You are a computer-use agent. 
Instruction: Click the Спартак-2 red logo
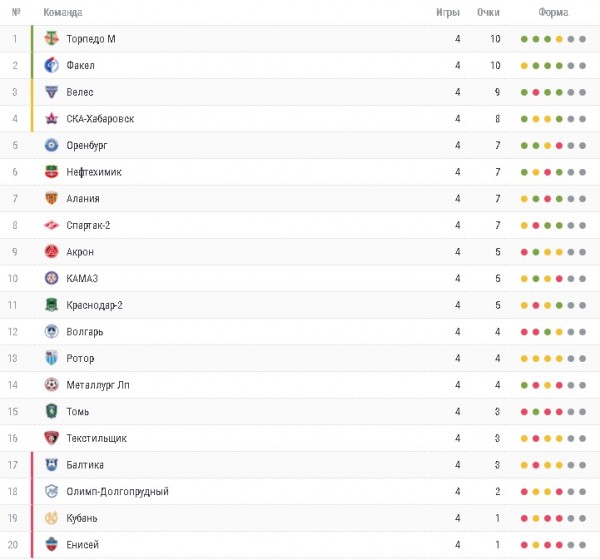coord(52,225)
